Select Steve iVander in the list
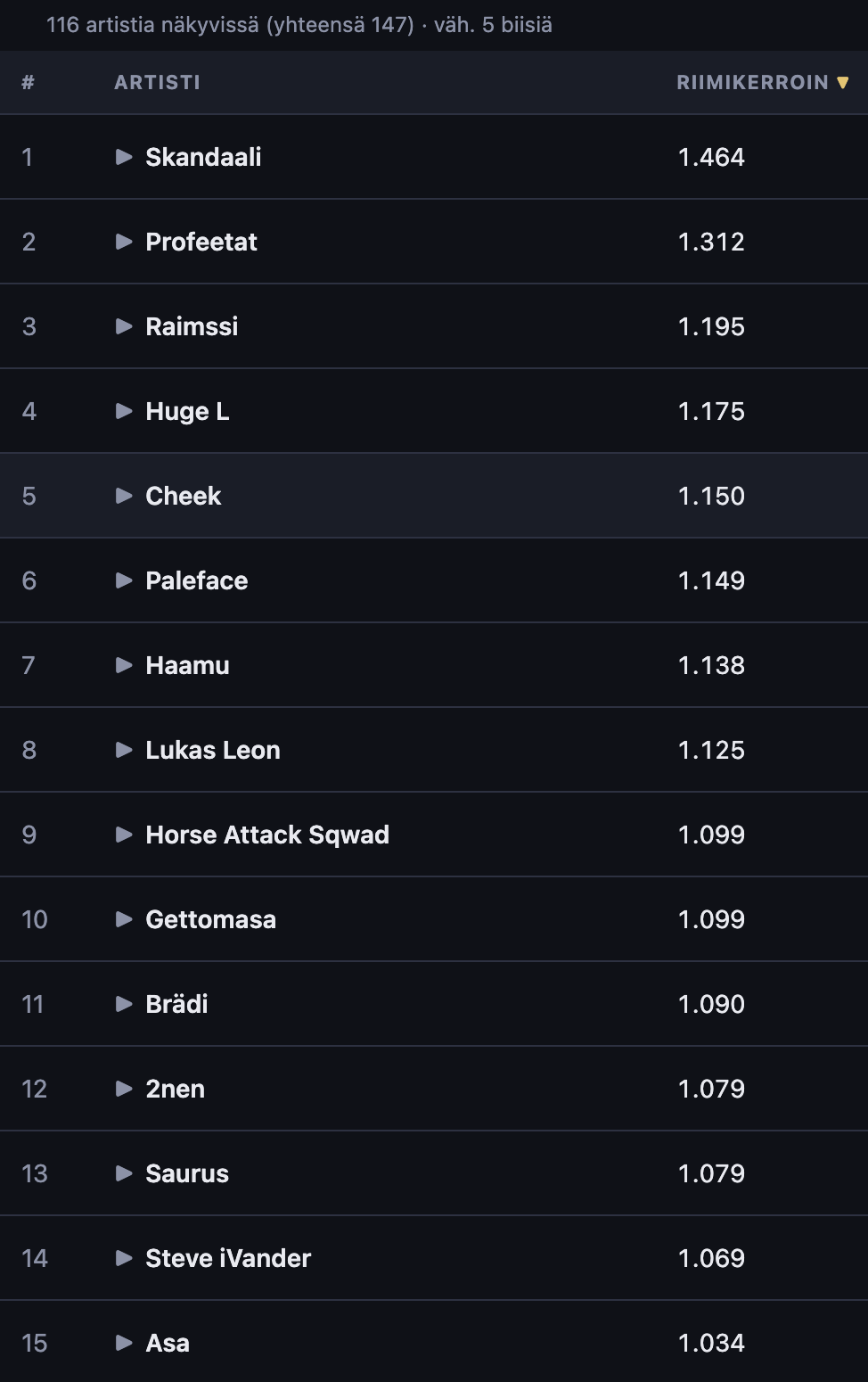Viewport: 868px width, 1382px height. pos(228,1258)
